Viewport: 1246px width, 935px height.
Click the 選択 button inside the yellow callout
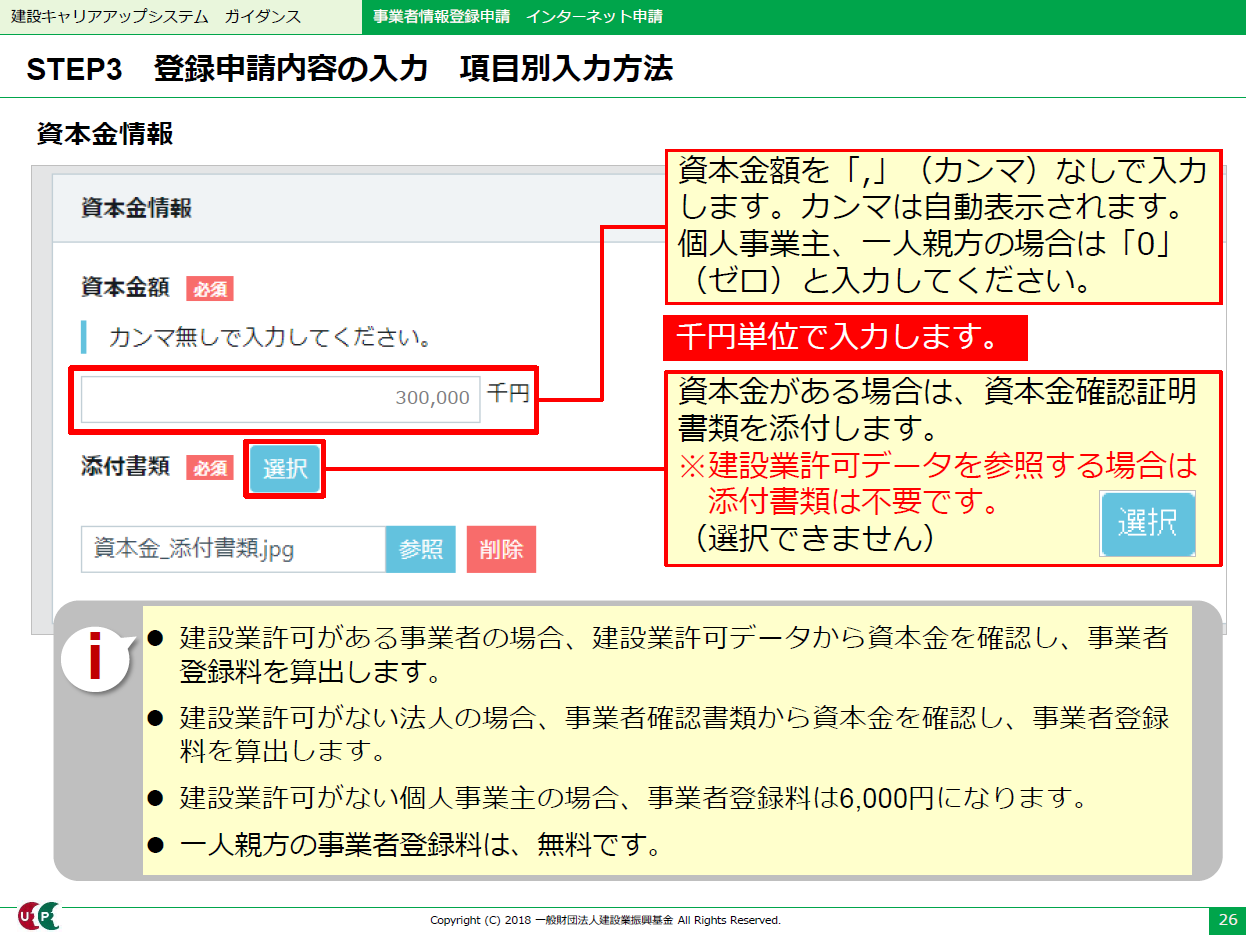1148,524
